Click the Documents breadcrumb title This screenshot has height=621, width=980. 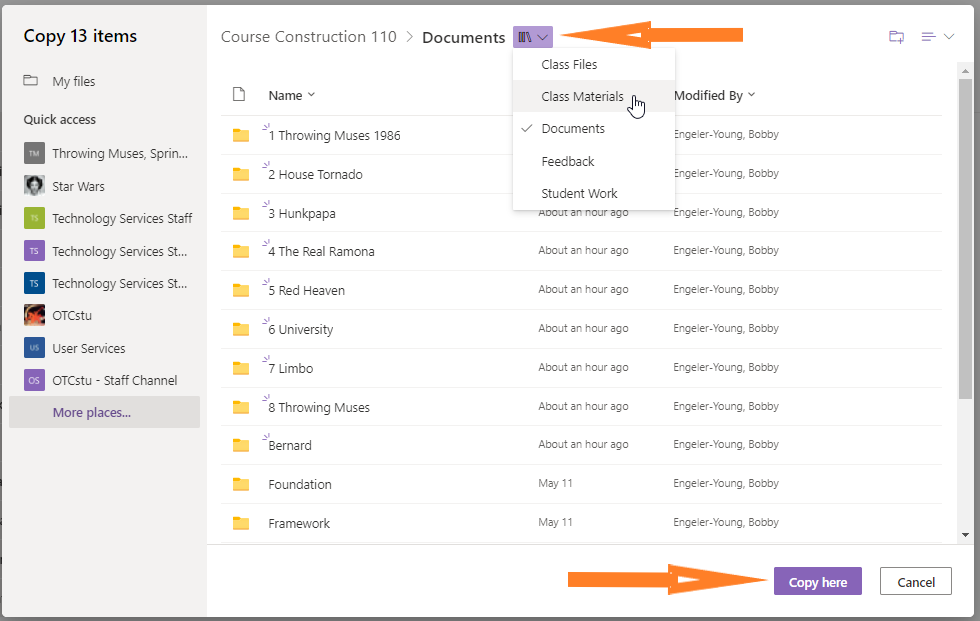point(464,37)
